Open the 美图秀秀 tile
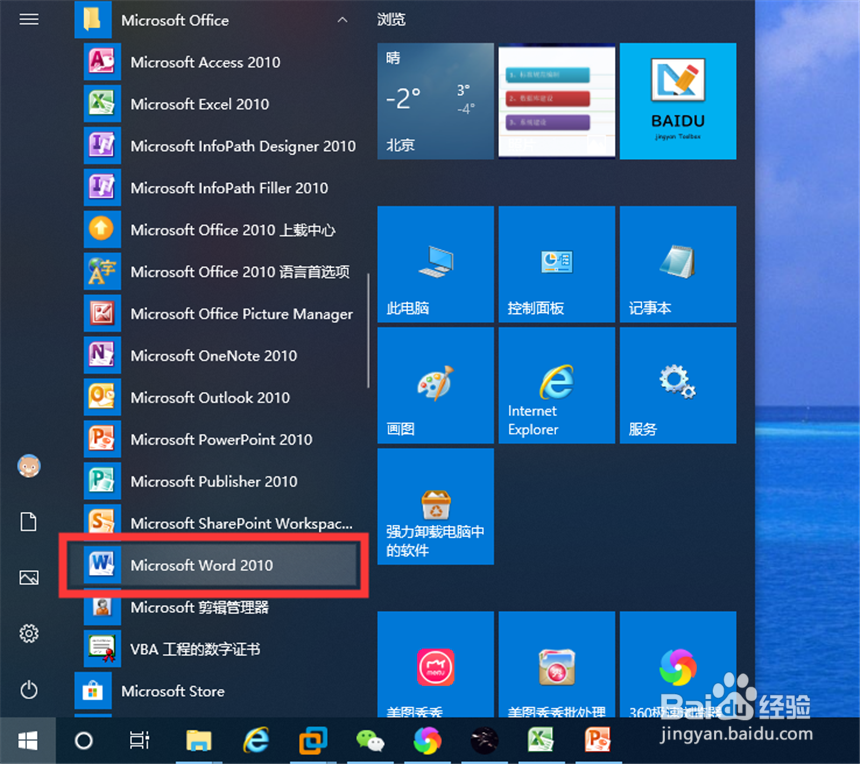 tap(435, 664)
